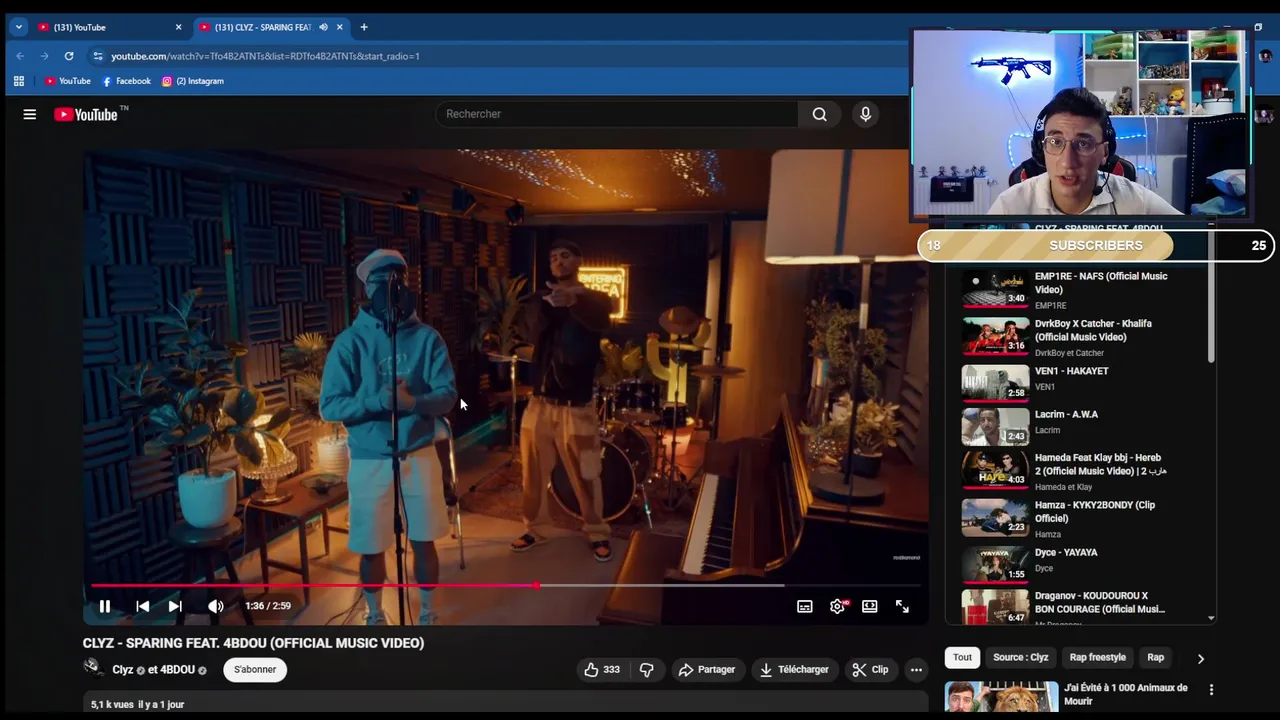This screenshot has height=720, width=1280.
Task: Open options for 1000 Animaux video
Action: click(x=1211, y=690)
